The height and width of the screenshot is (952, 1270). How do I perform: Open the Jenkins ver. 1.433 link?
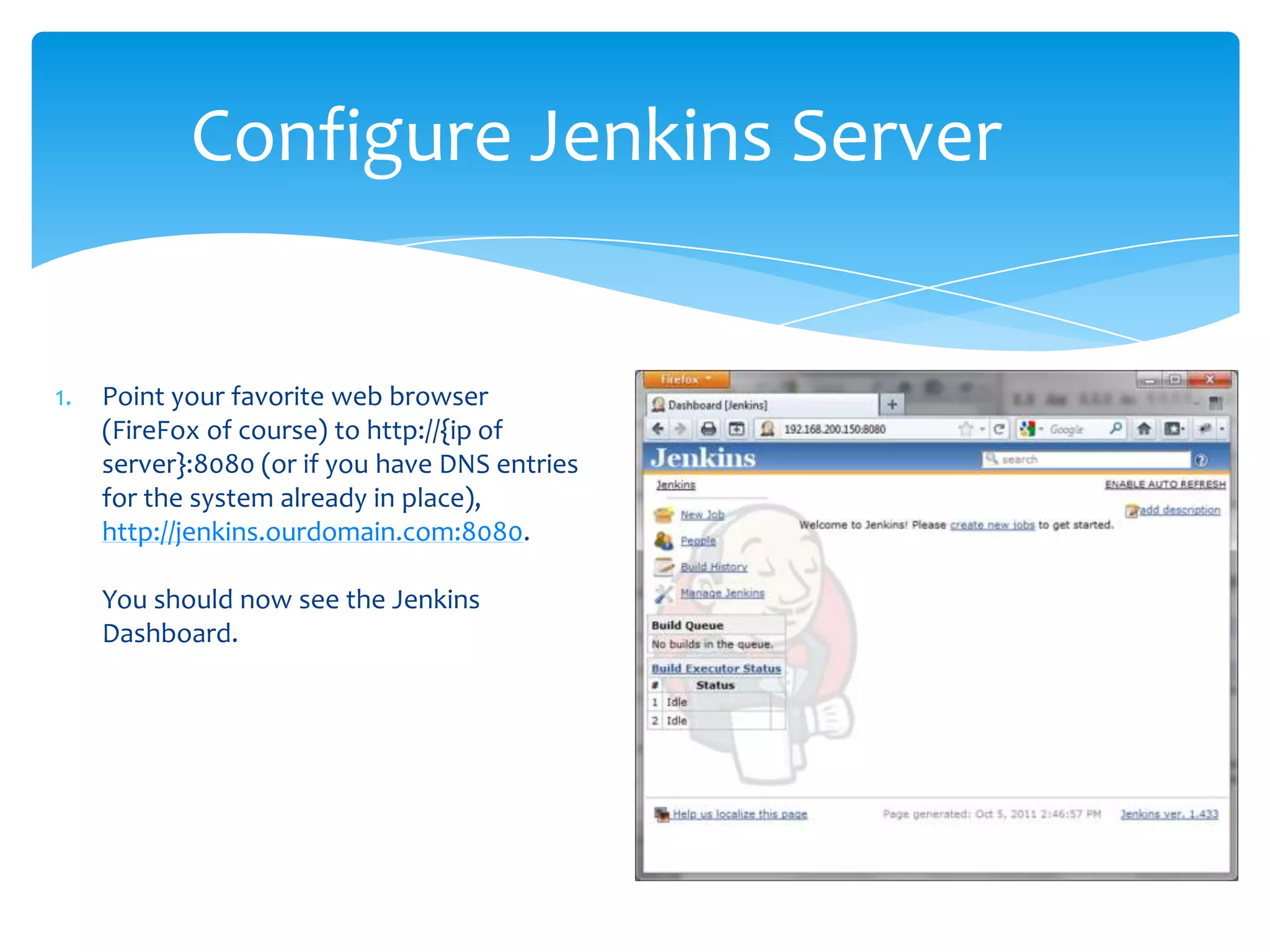(1169, 814)
